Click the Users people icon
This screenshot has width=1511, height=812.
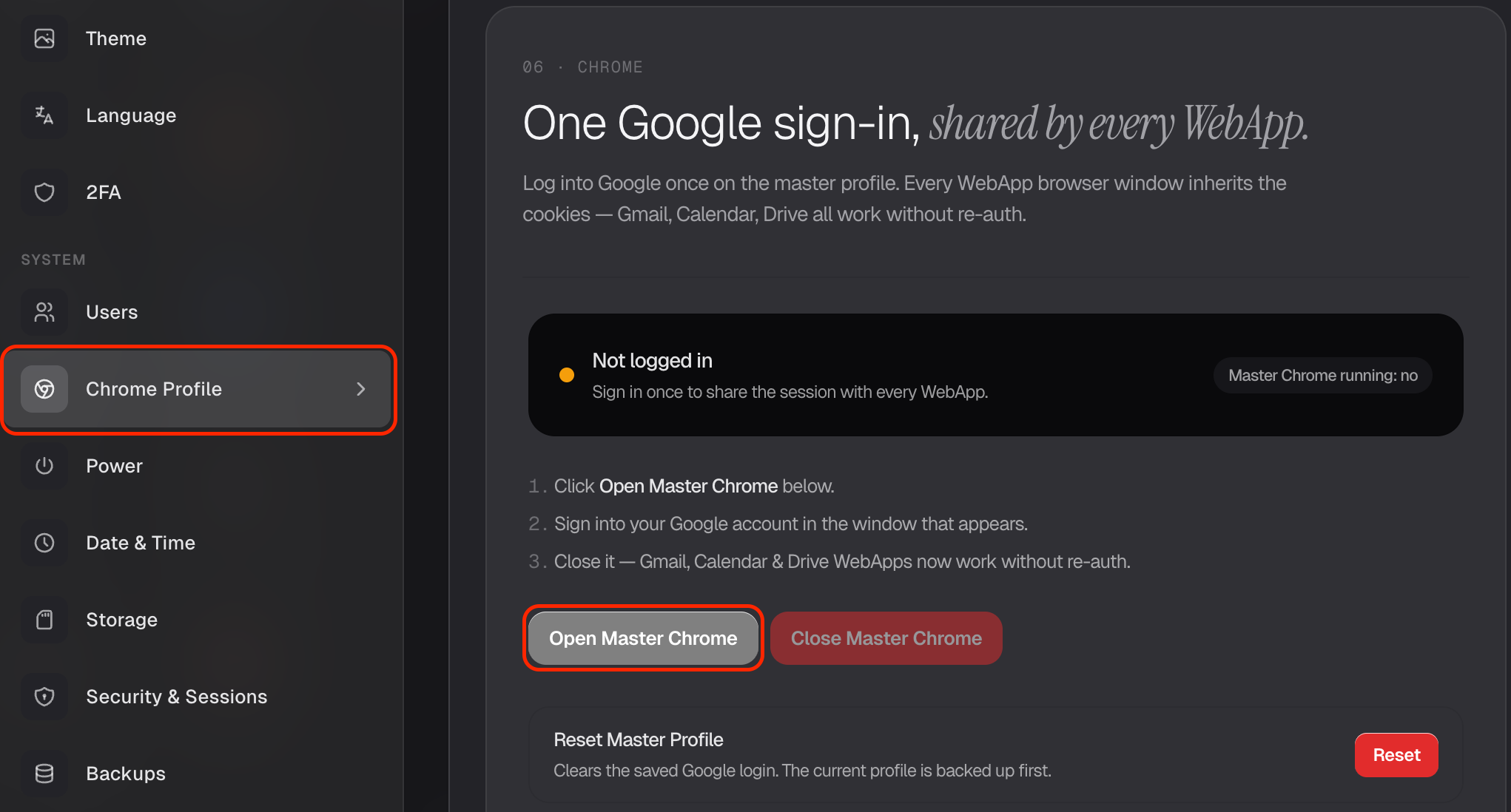(x=44, y=312)
